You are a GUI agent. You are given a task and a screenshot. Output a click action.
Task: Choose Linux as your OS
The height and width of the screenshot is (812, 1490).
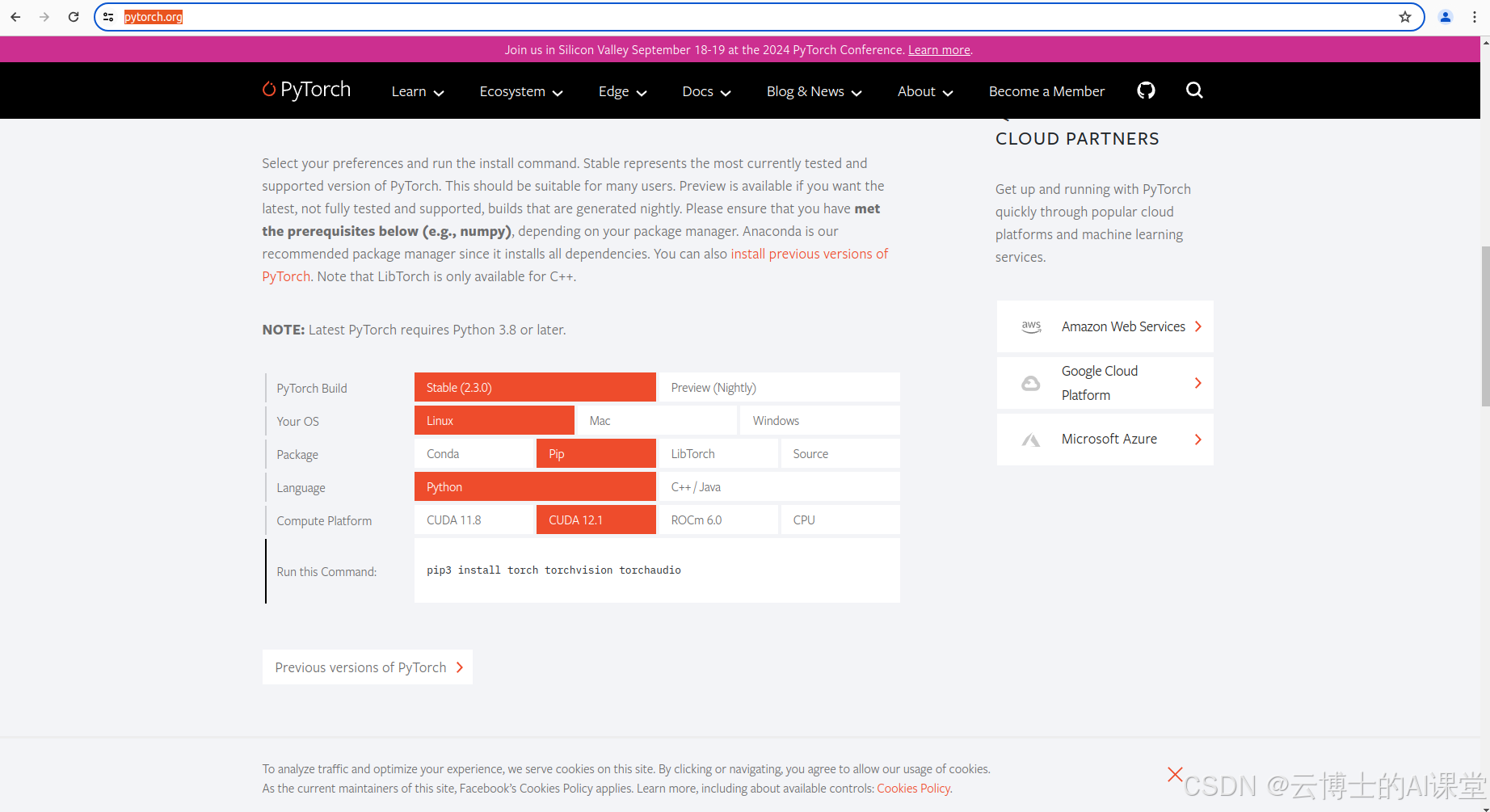point(495,420)
